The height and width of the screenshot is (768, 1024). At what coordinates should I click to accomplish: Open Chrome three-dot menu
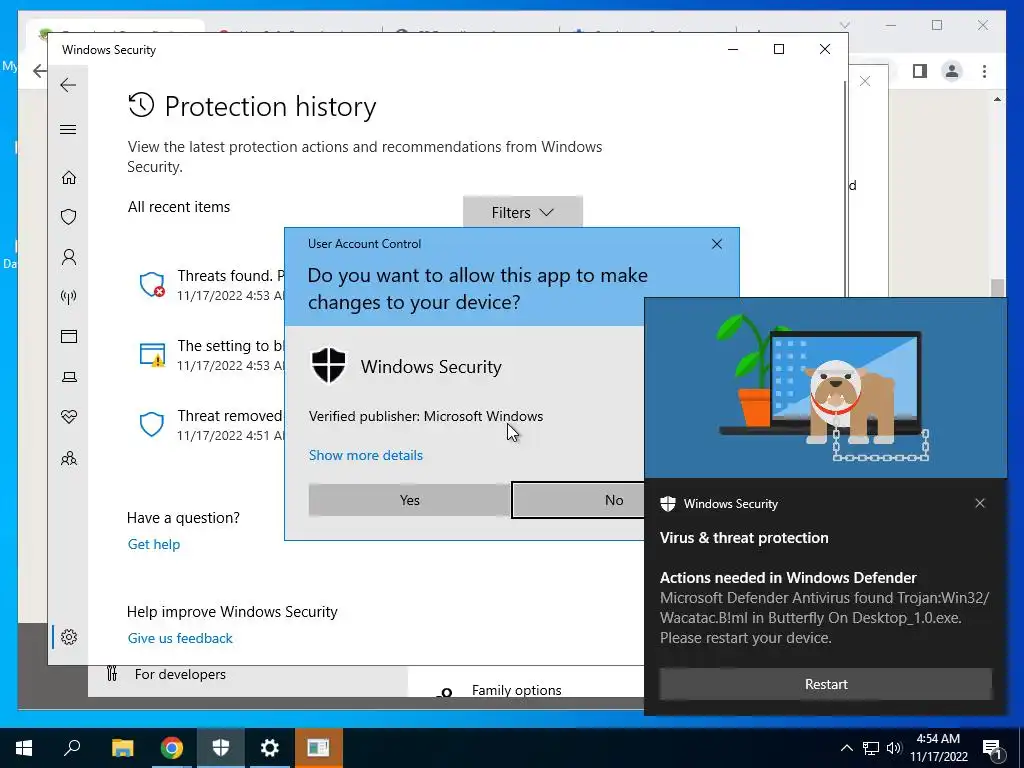coord(984,71)
